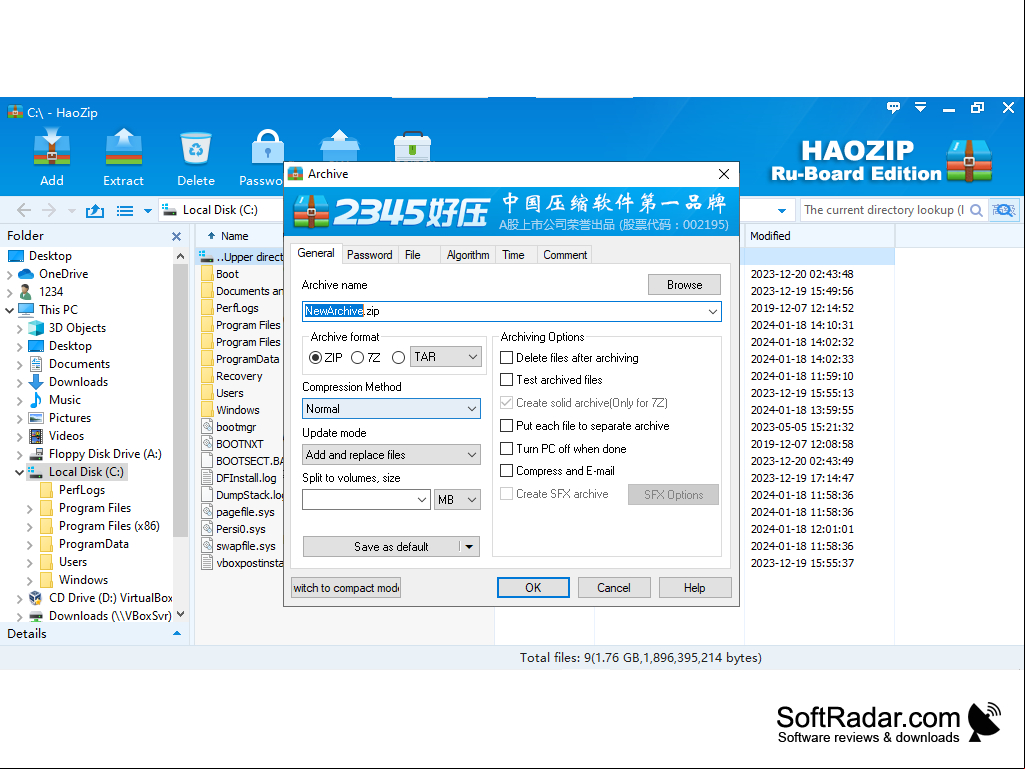The height and width of the screenshot is (769, 1025).
Task: Click the DFInstall.log file icon
Action: [x=207, y=478]
